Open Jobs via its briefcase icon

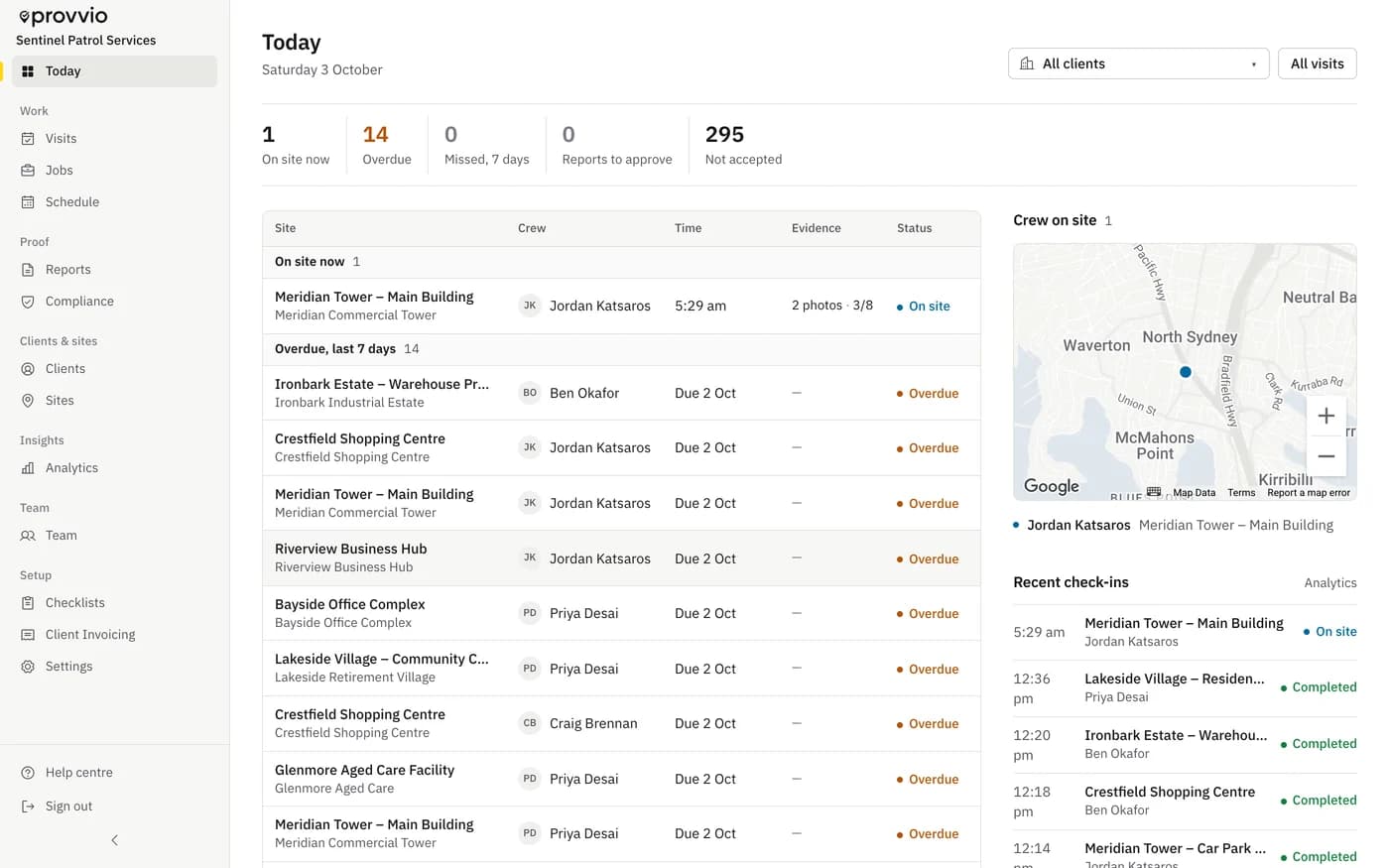coord(28,171)
